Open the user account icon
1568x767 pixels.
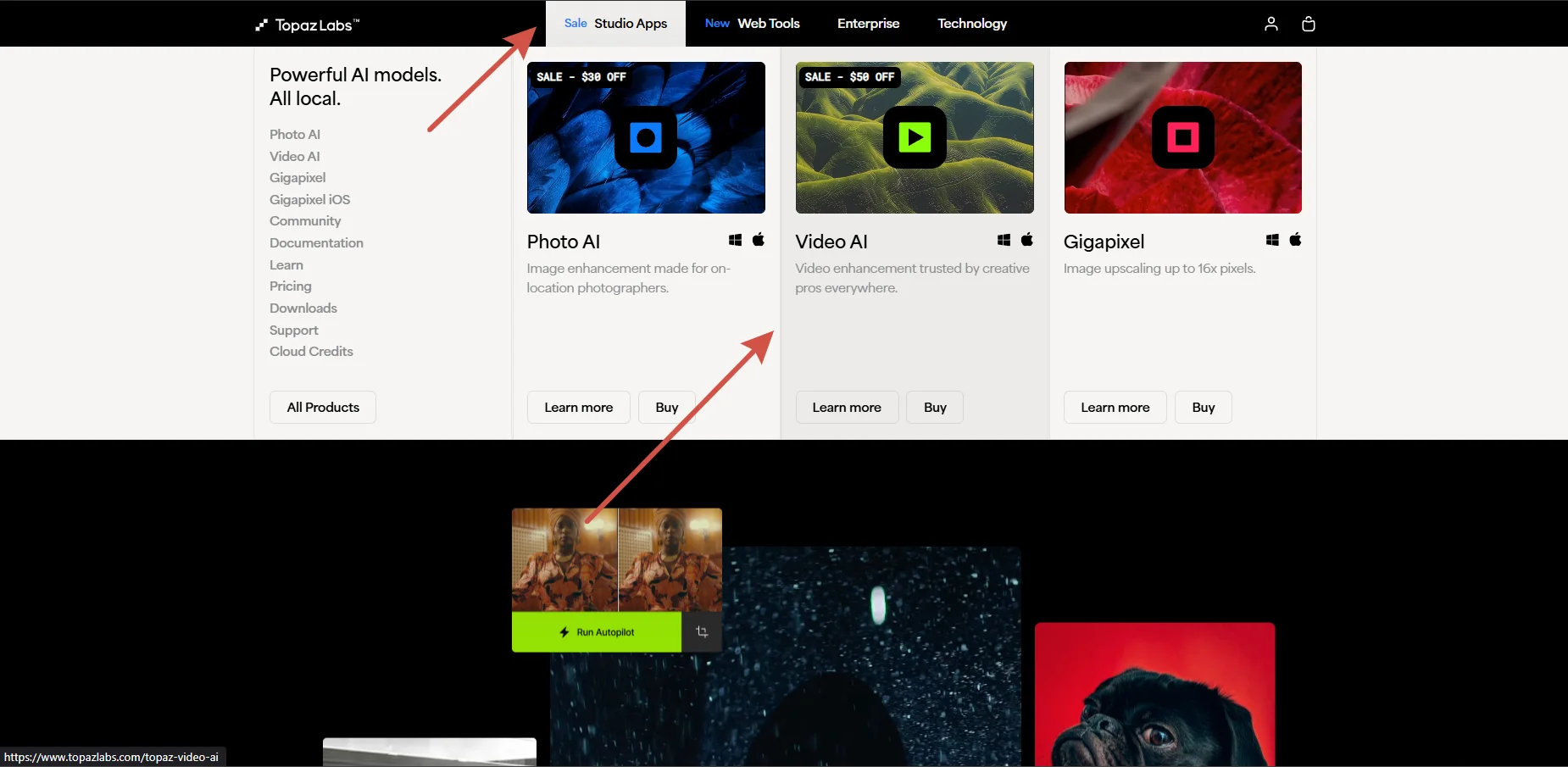(1271, 24)
